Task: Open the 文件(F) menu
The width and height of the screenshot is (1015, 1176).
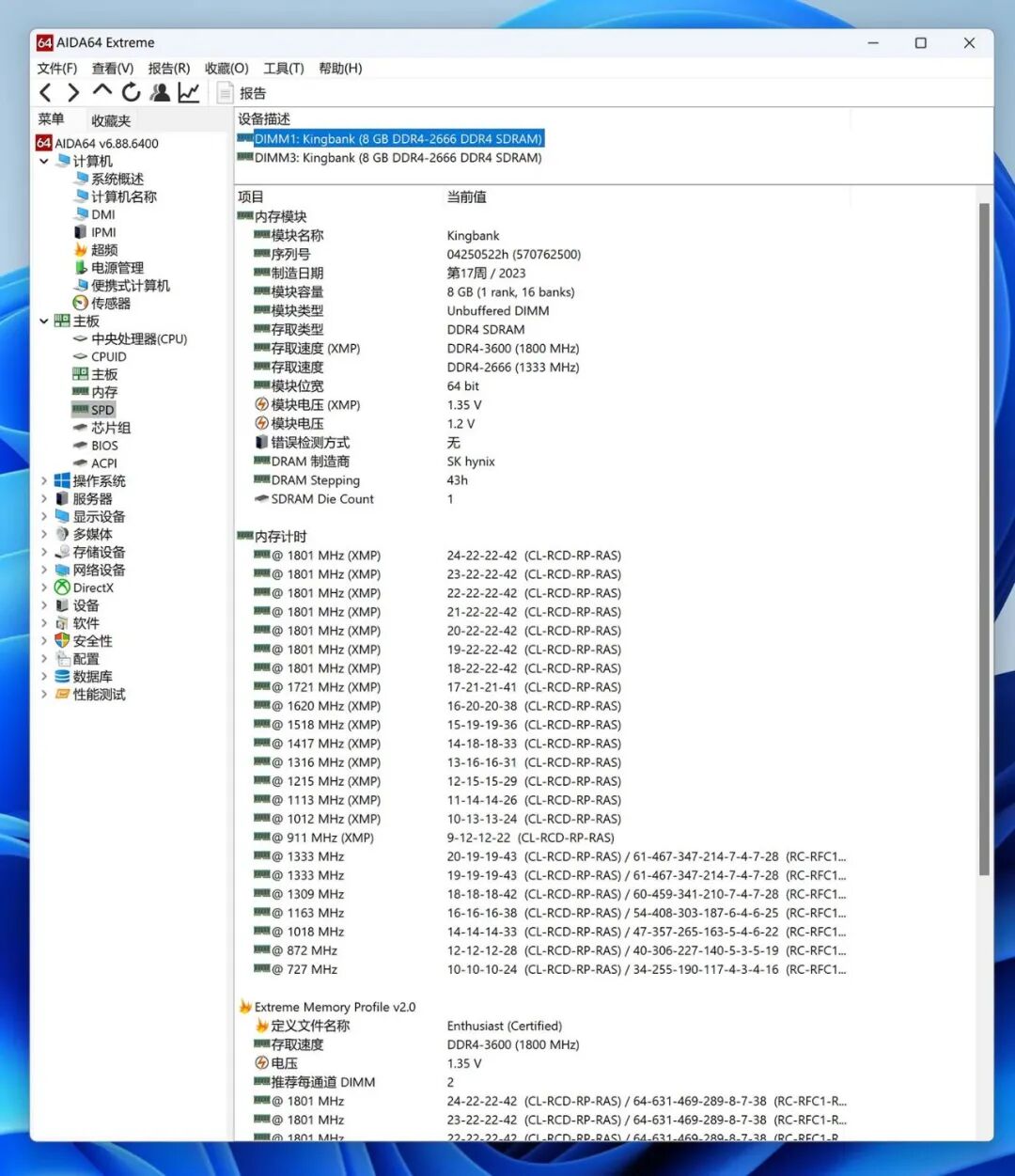Action: coord(57,69)
